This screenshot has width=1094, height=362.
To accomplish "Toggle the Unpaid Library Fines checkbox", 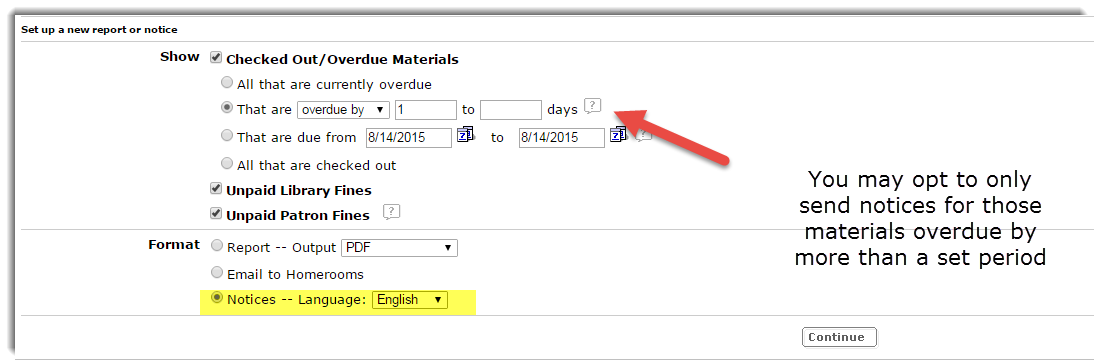I will (x=216, y=189).
